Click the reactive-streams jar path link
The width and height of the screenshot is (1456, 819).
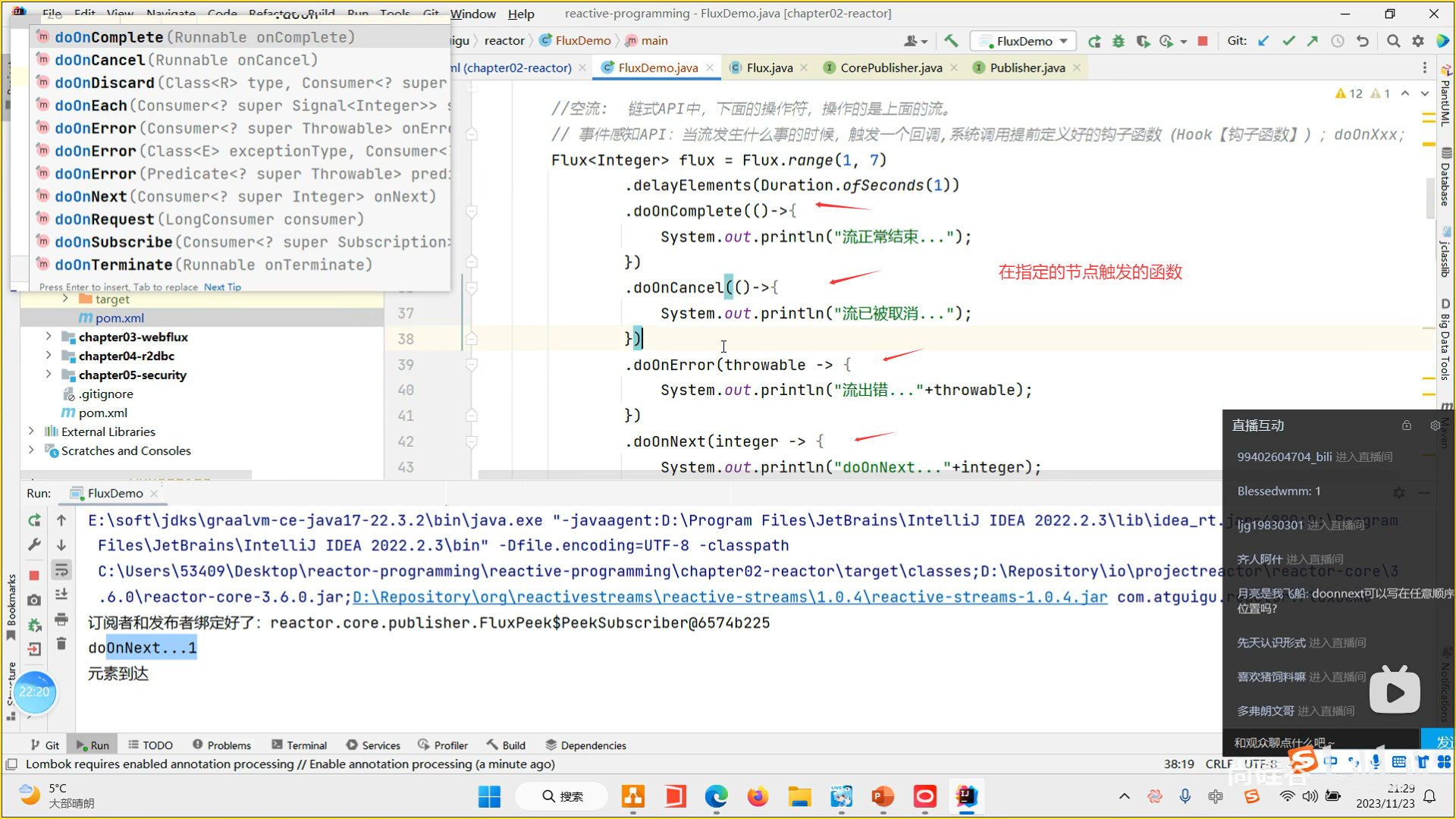click(x=730, y=597)
